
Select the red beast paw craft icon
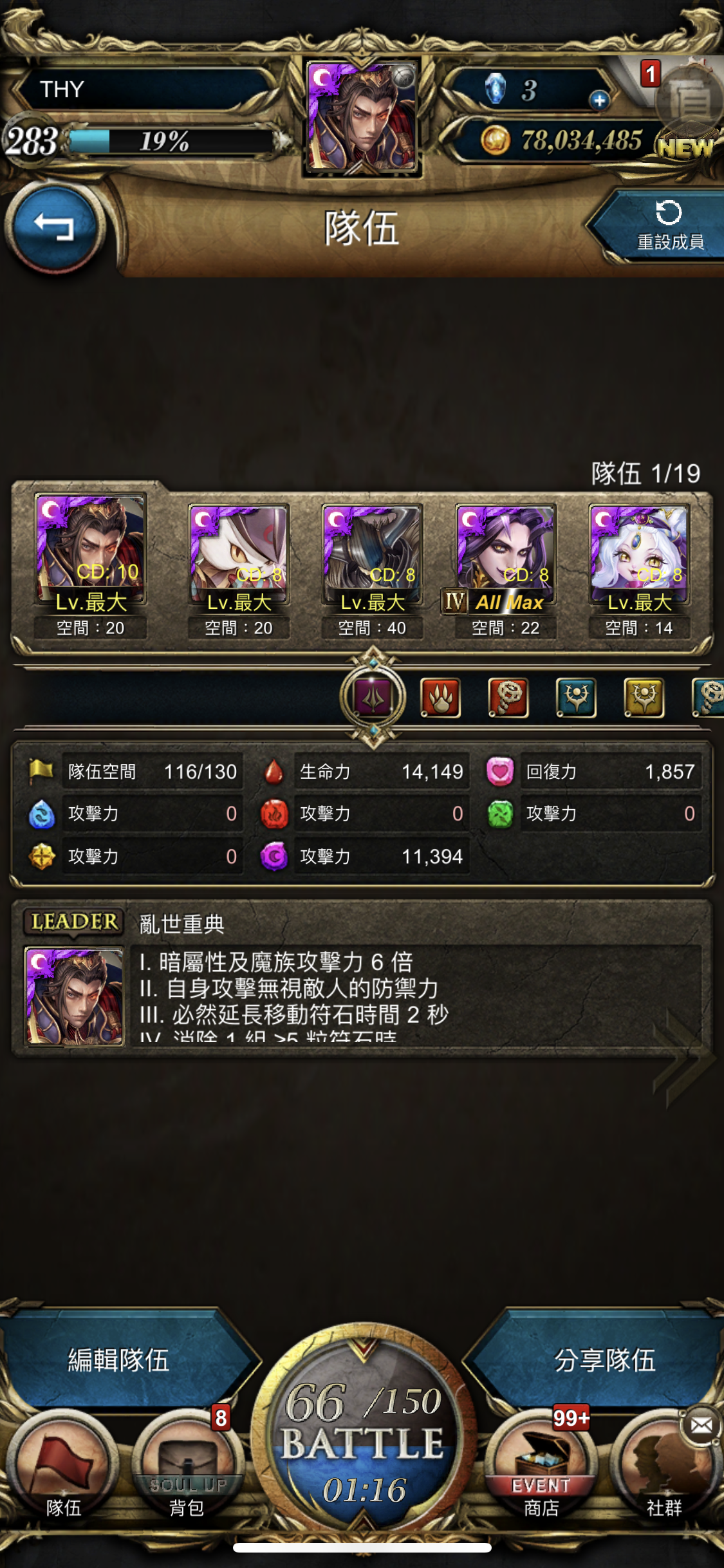(x=440, y=698)
